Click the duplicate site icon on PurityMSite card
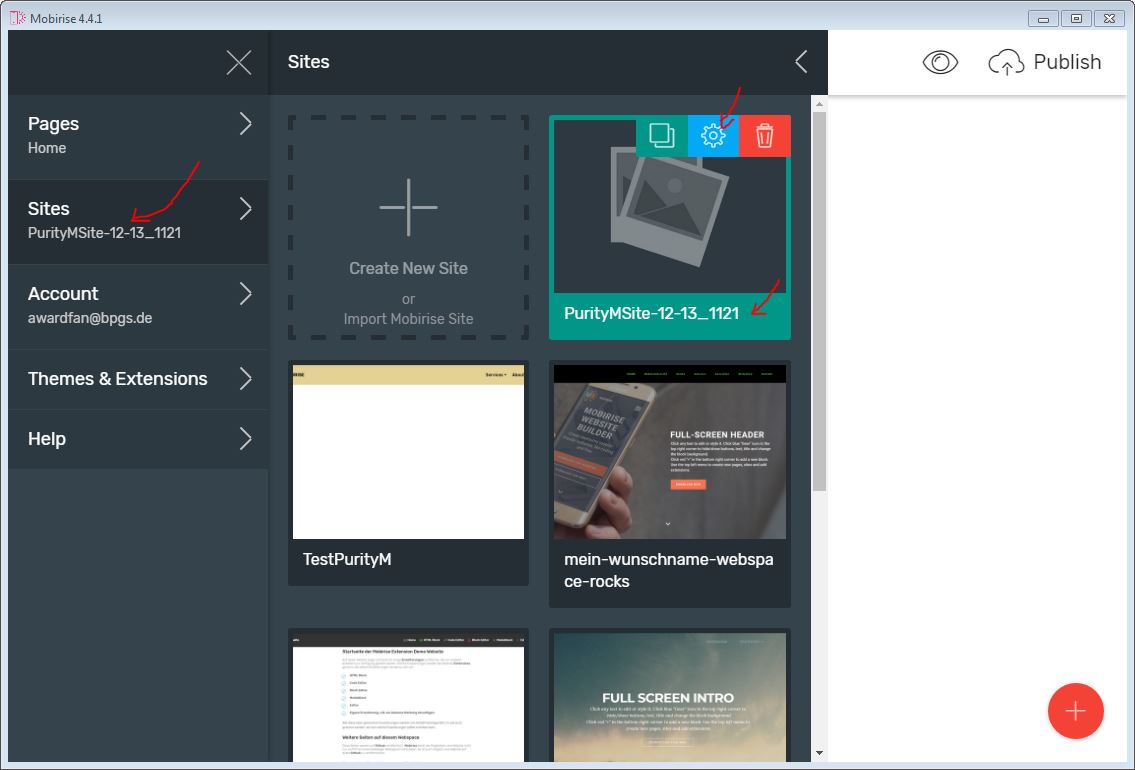The width and height of the screenshot is (1135, 770). 661,136
